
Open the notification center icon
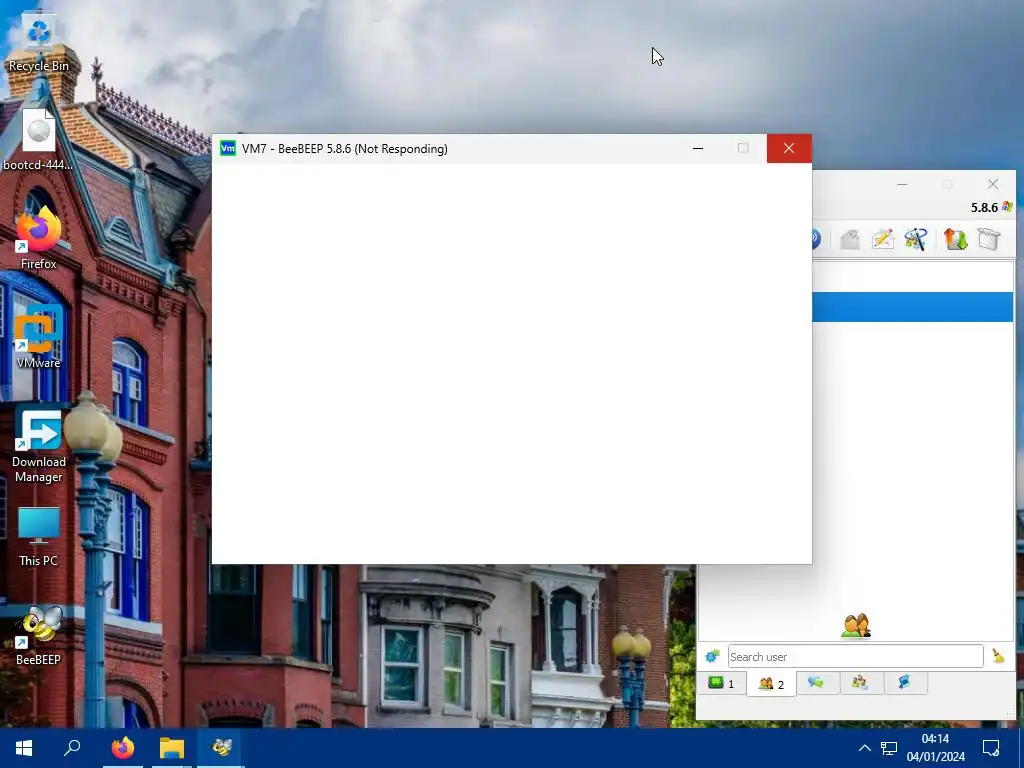[x=991, y=748]
